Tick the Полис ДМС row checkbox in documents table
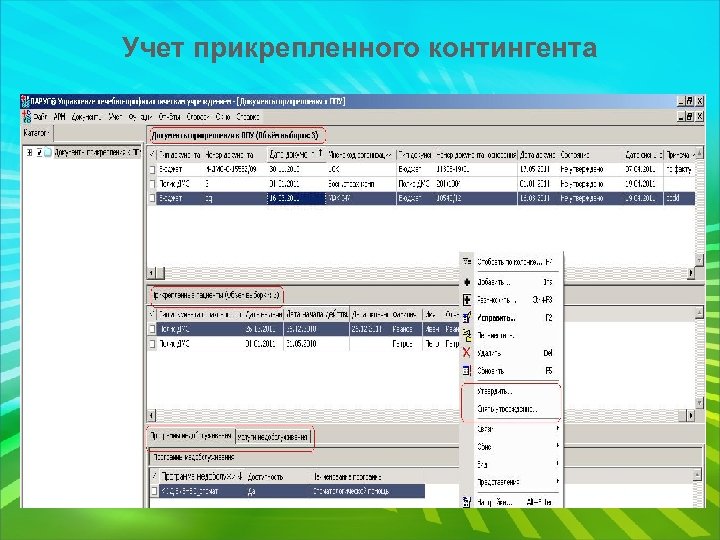This screenshot has width=720, height=540. (x=152, y=184)
